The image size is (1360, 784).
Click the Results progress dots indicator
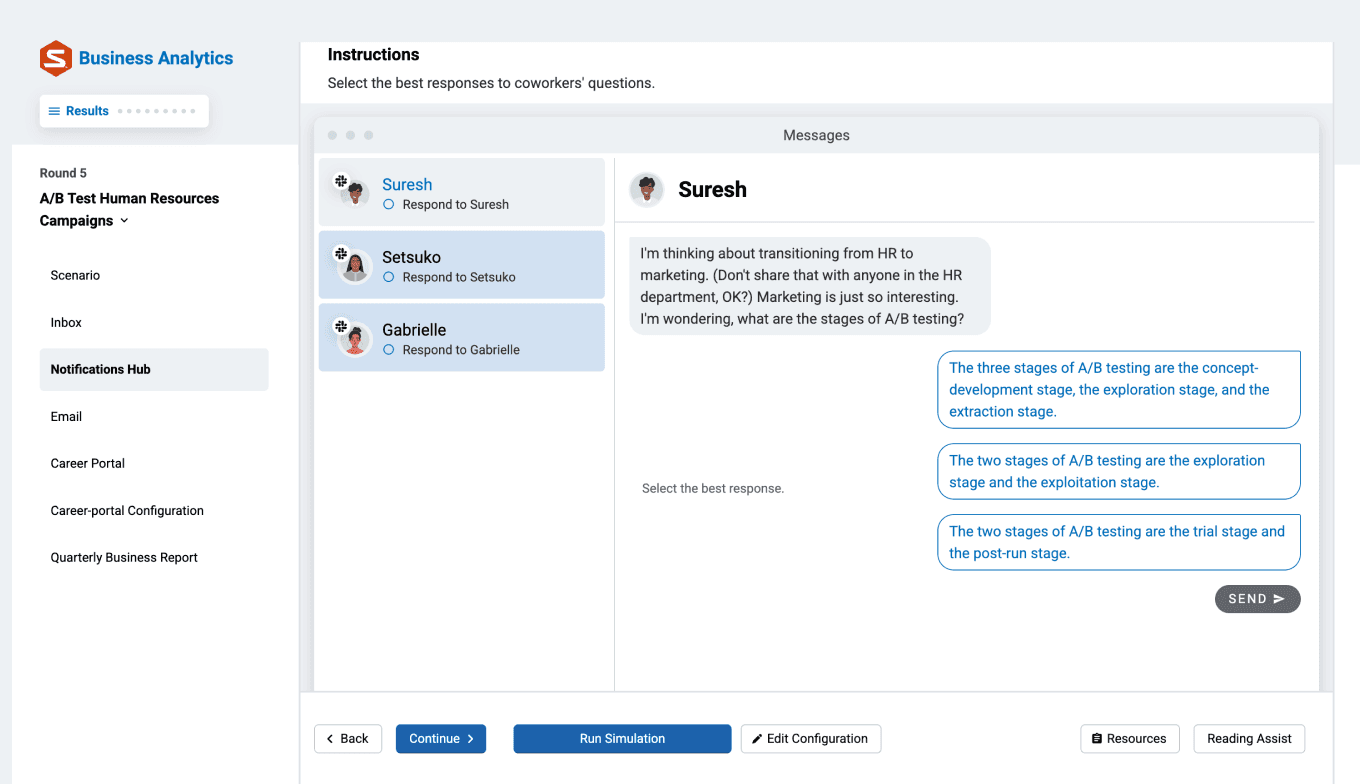[157, 111]
